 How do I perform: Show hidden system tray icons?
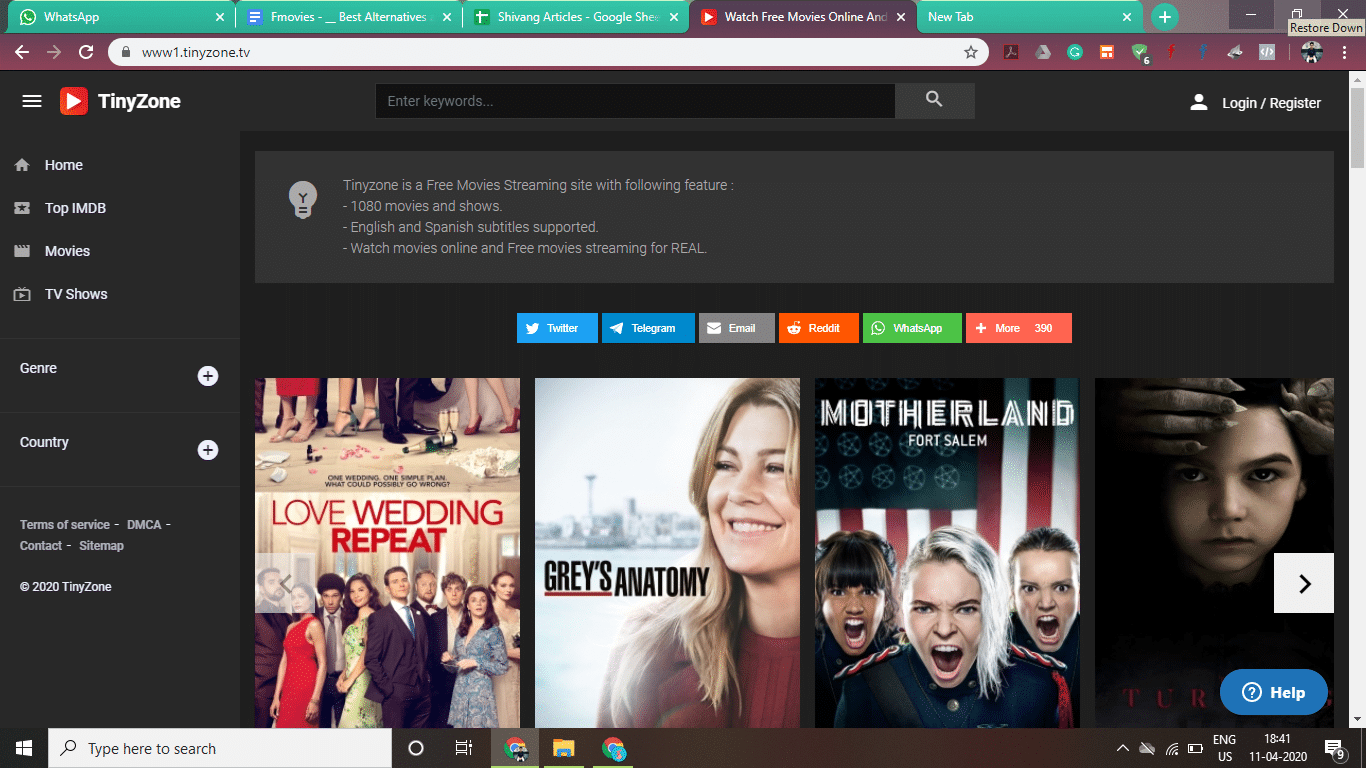point(1122,748)
